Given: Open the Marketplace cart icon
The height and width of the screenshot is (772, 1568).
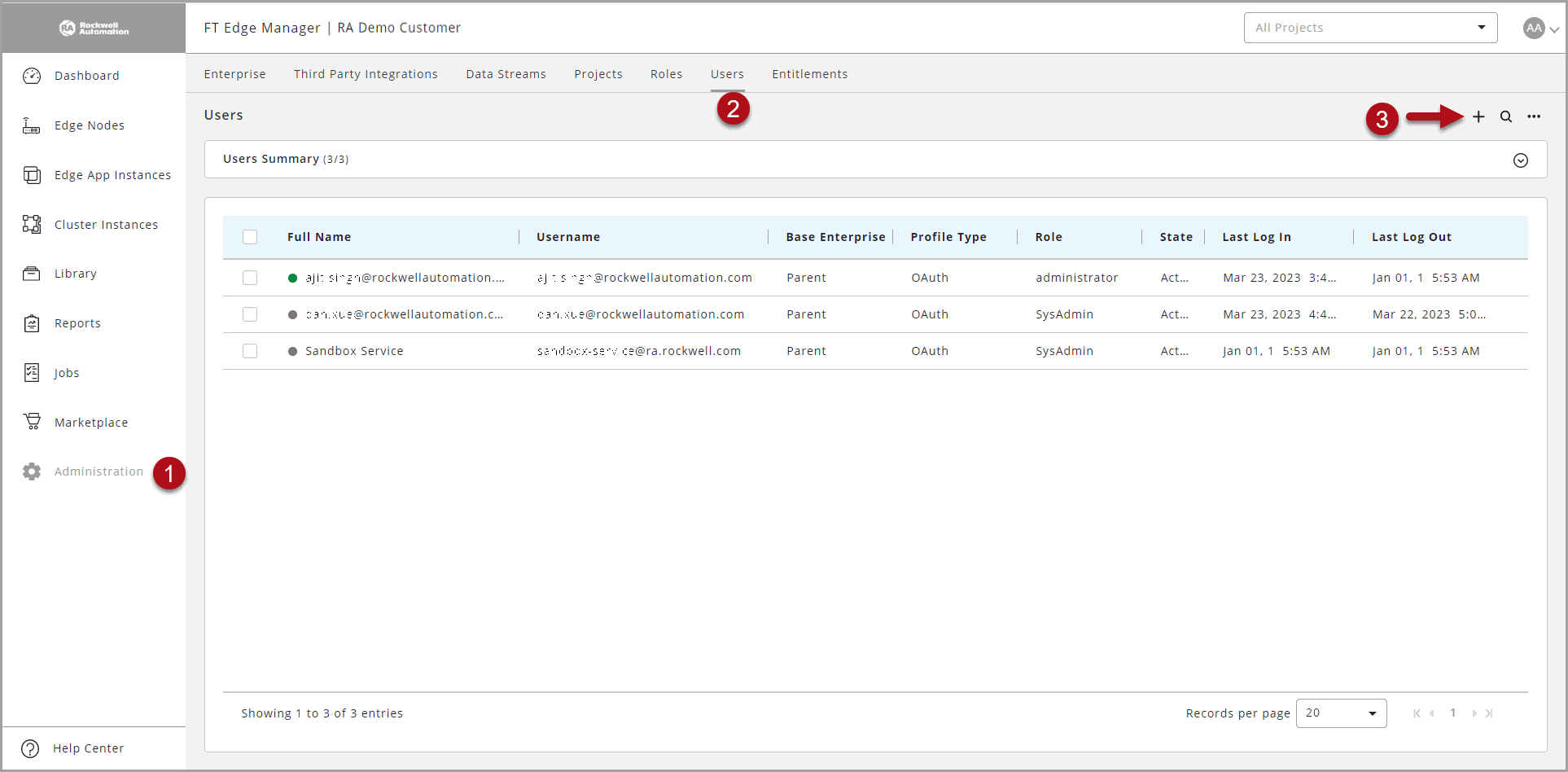Looking at the screenshot, I should tap(32, 422).
